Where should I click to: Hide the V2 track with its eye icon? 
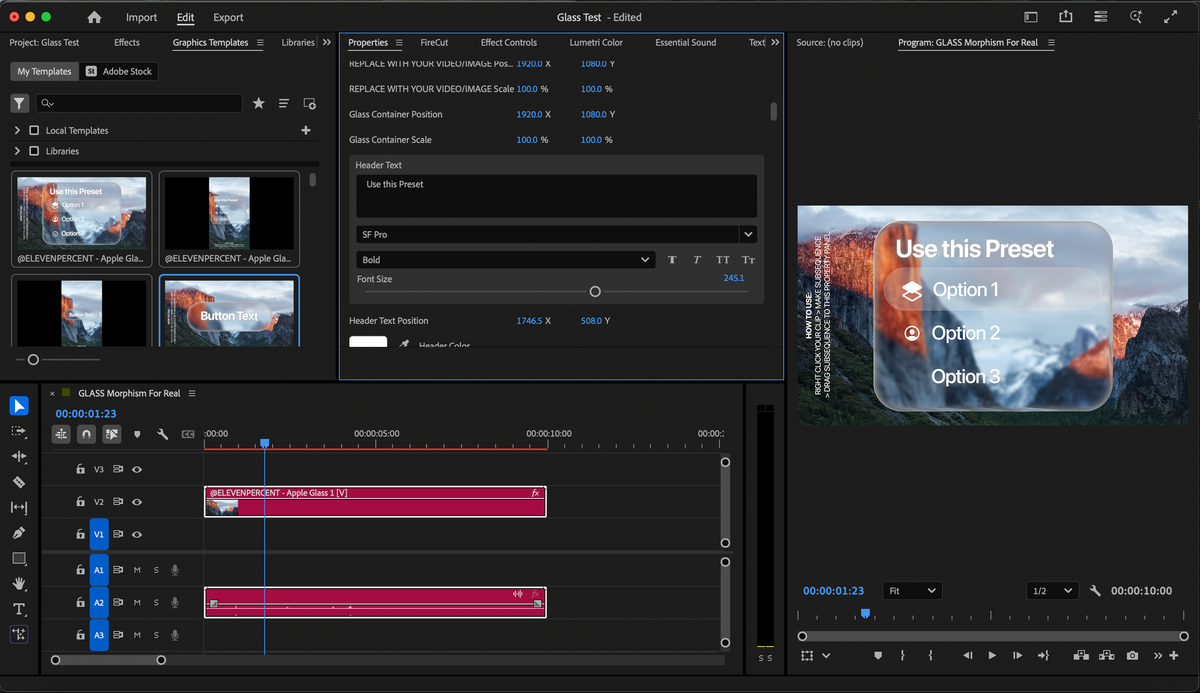point(137,502)
